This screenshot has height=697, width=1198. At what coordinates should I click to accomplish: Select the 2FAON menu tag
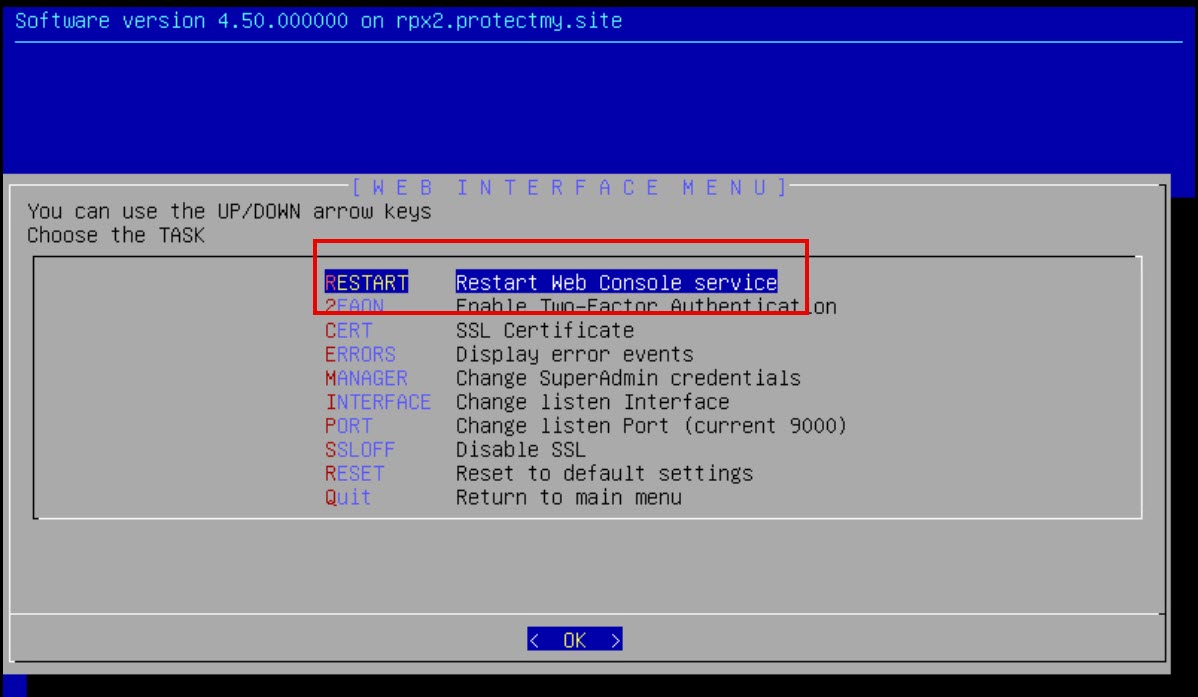[x=354, y=307]
